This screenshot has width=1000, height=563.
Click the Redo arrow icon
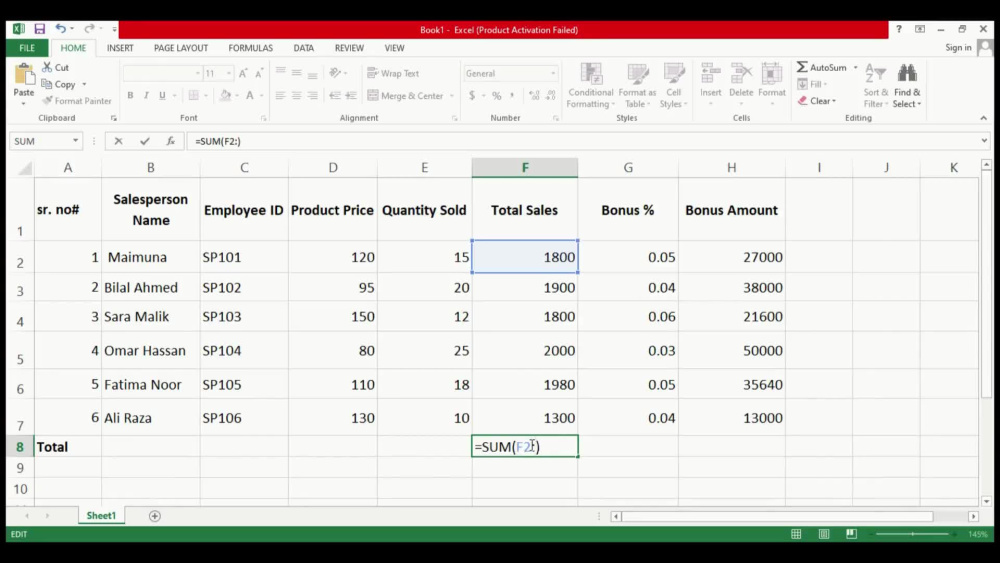pyautogui.click(x=89, y=29)
